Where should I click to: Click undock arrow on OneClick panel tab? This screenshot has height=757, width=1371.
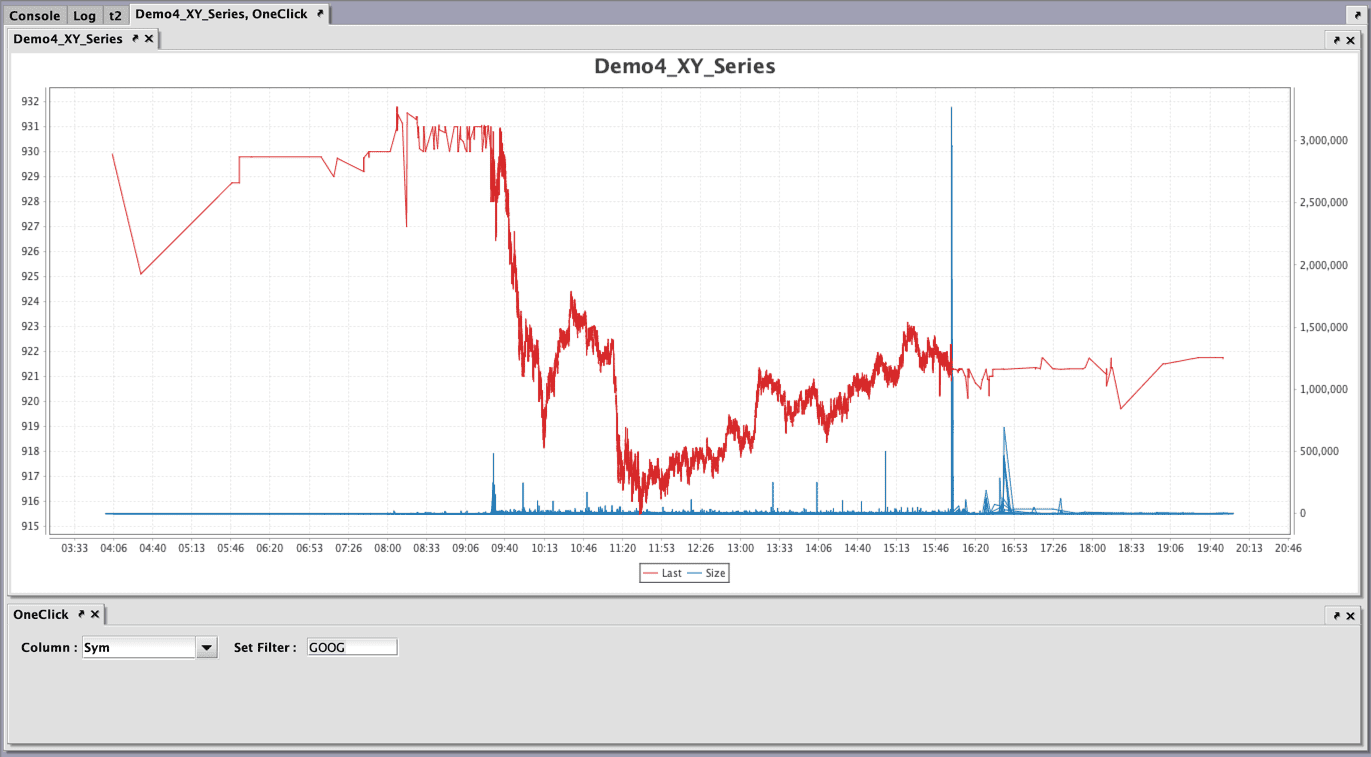pyautogui.click(x=81, y=615)
